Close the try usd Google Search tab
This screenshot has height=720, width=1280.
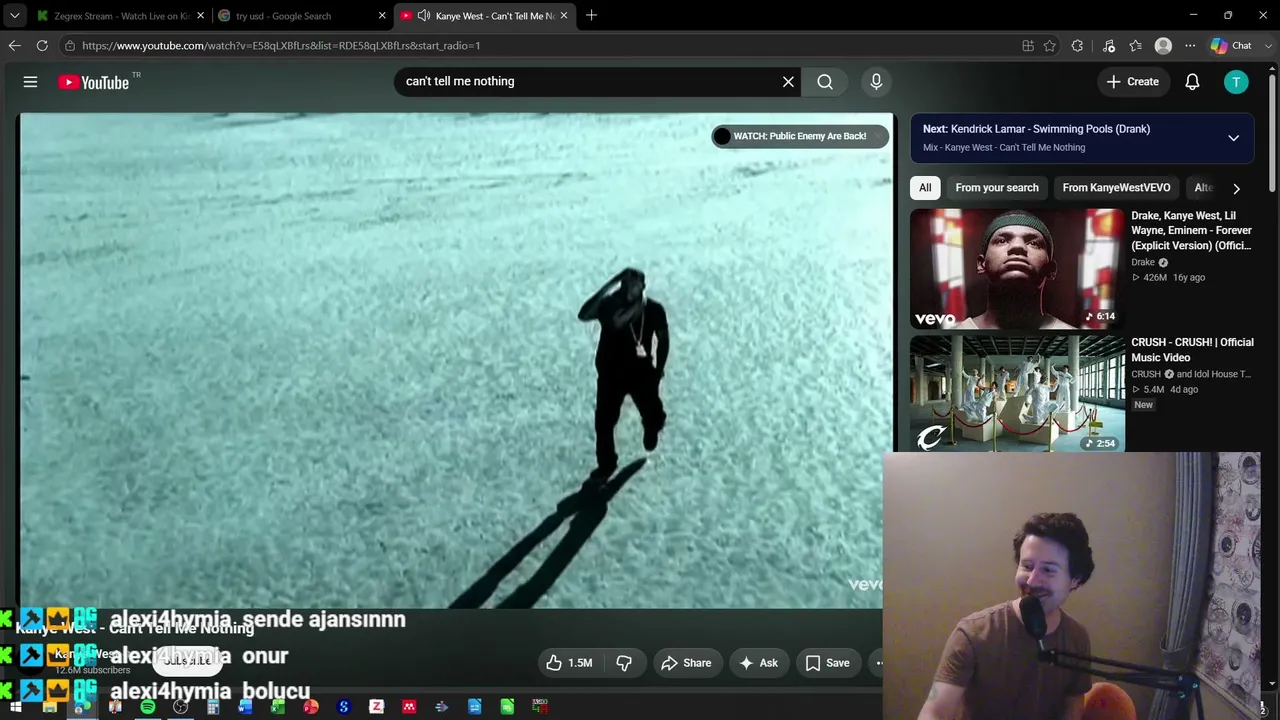tap(382, 16)
